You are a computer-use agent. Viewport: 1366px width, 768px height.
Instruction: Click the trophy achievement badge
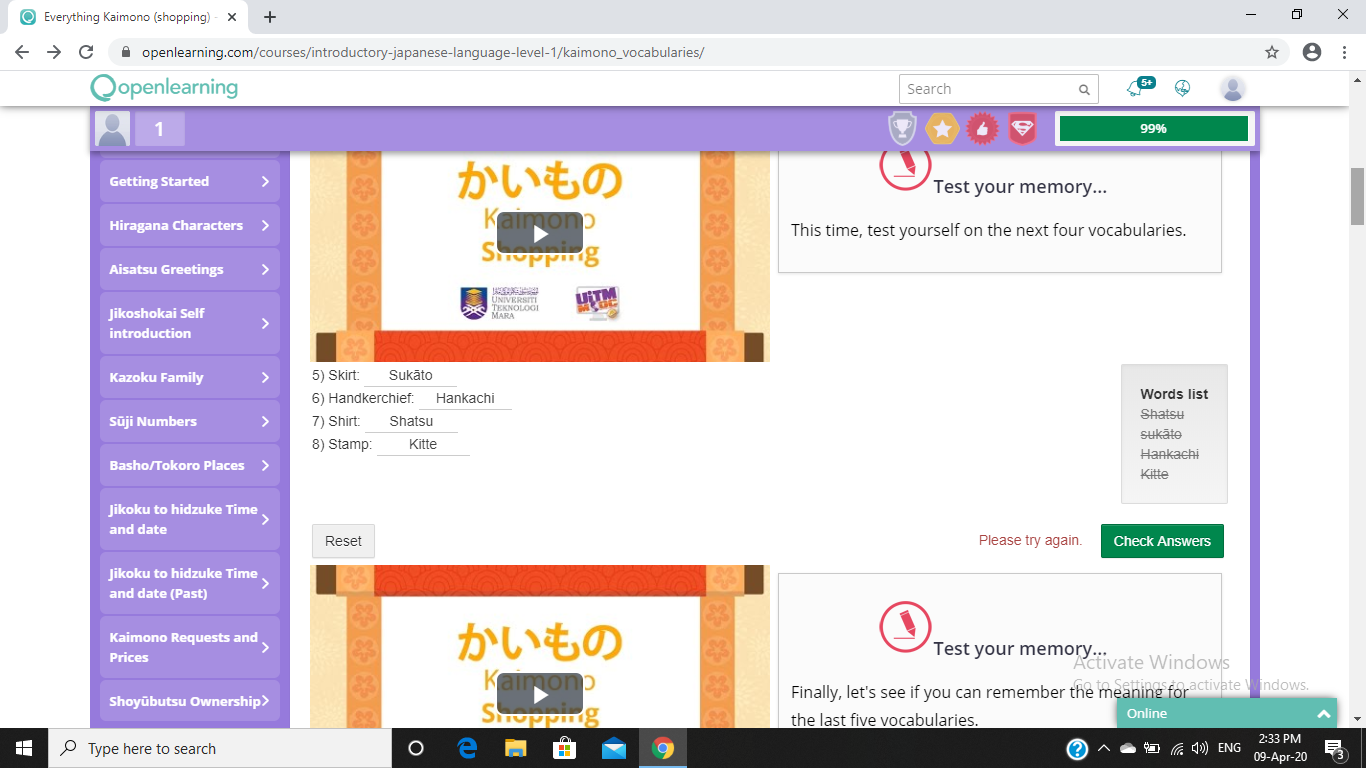pos(902,128)
